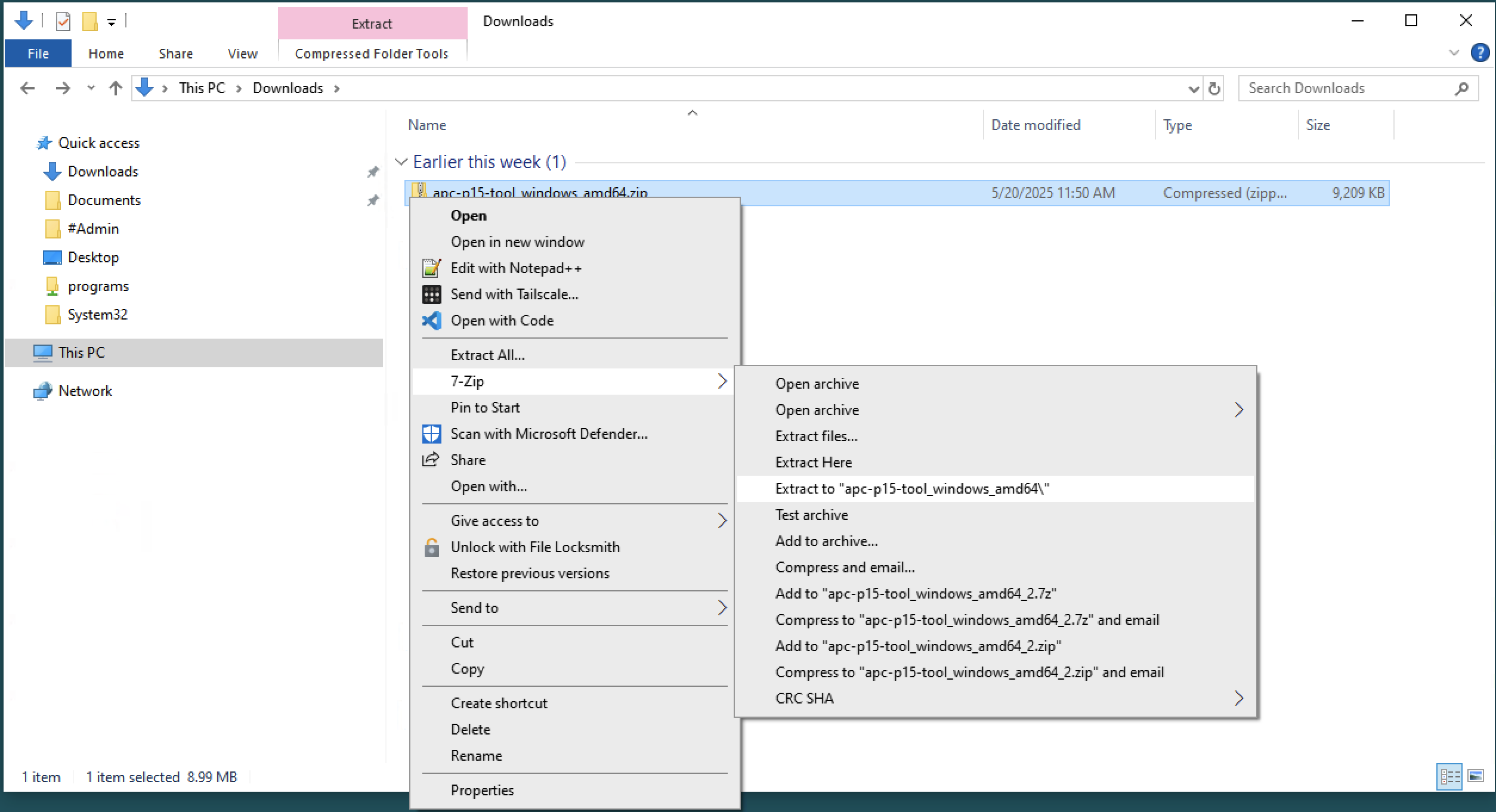Click the VS Code icon in context menu
The height and width of the screenshot is (812, 1496).
tap(431, 321)
